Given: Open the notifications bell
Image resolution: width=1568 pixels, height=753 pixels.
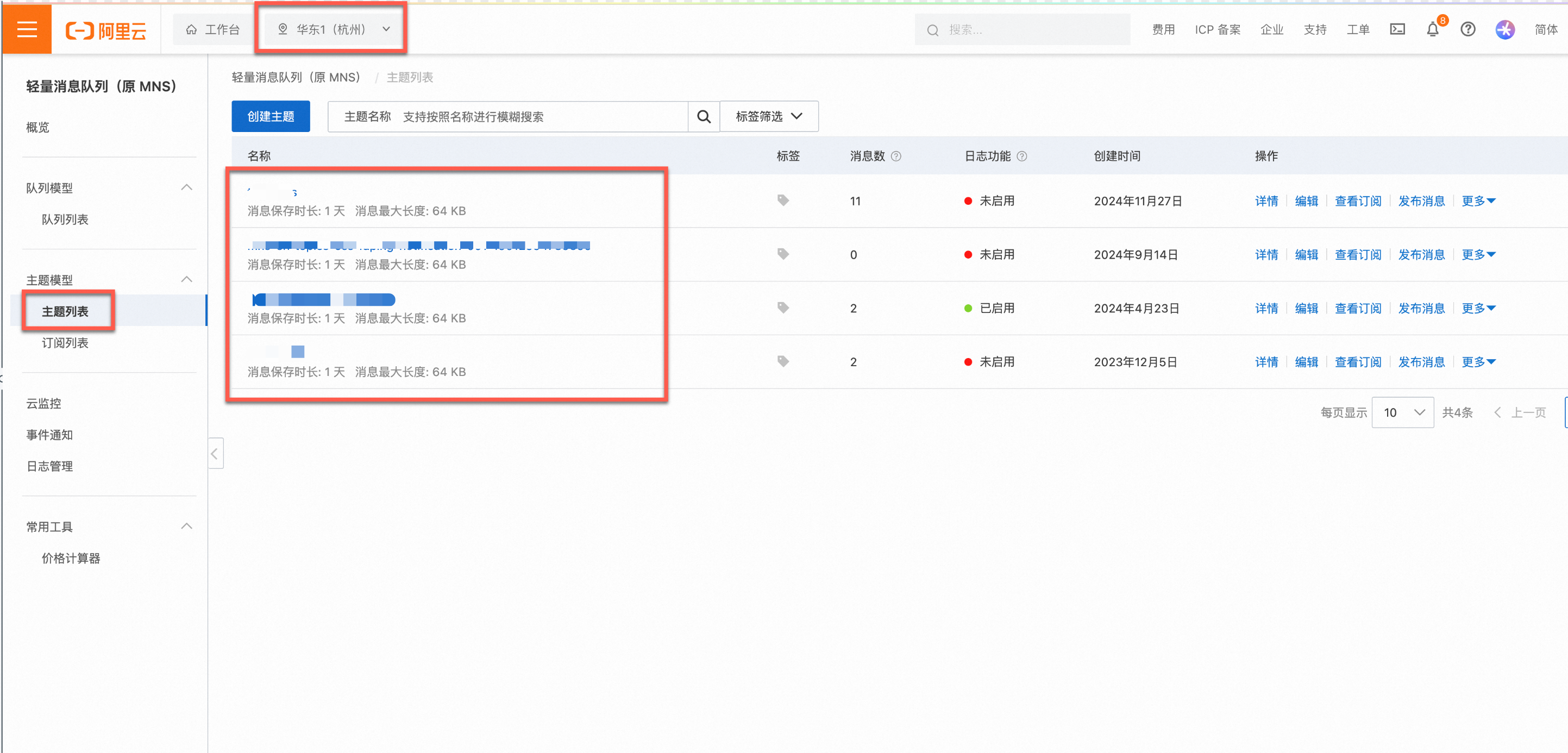Looking at the screenshot, I should 1432,30.
